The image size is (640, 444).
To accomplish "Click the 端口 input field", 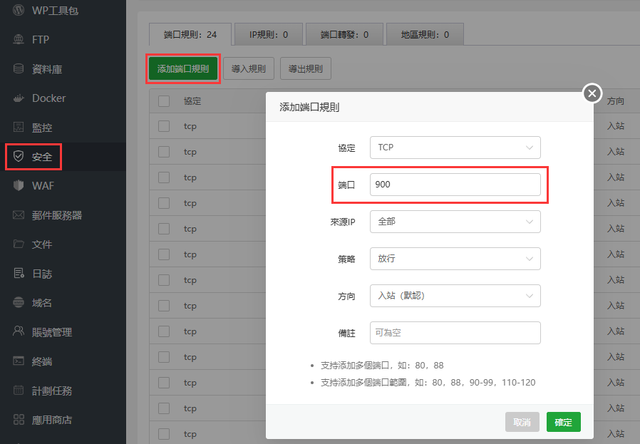I will pyautogui.click(x=454, y=185).
